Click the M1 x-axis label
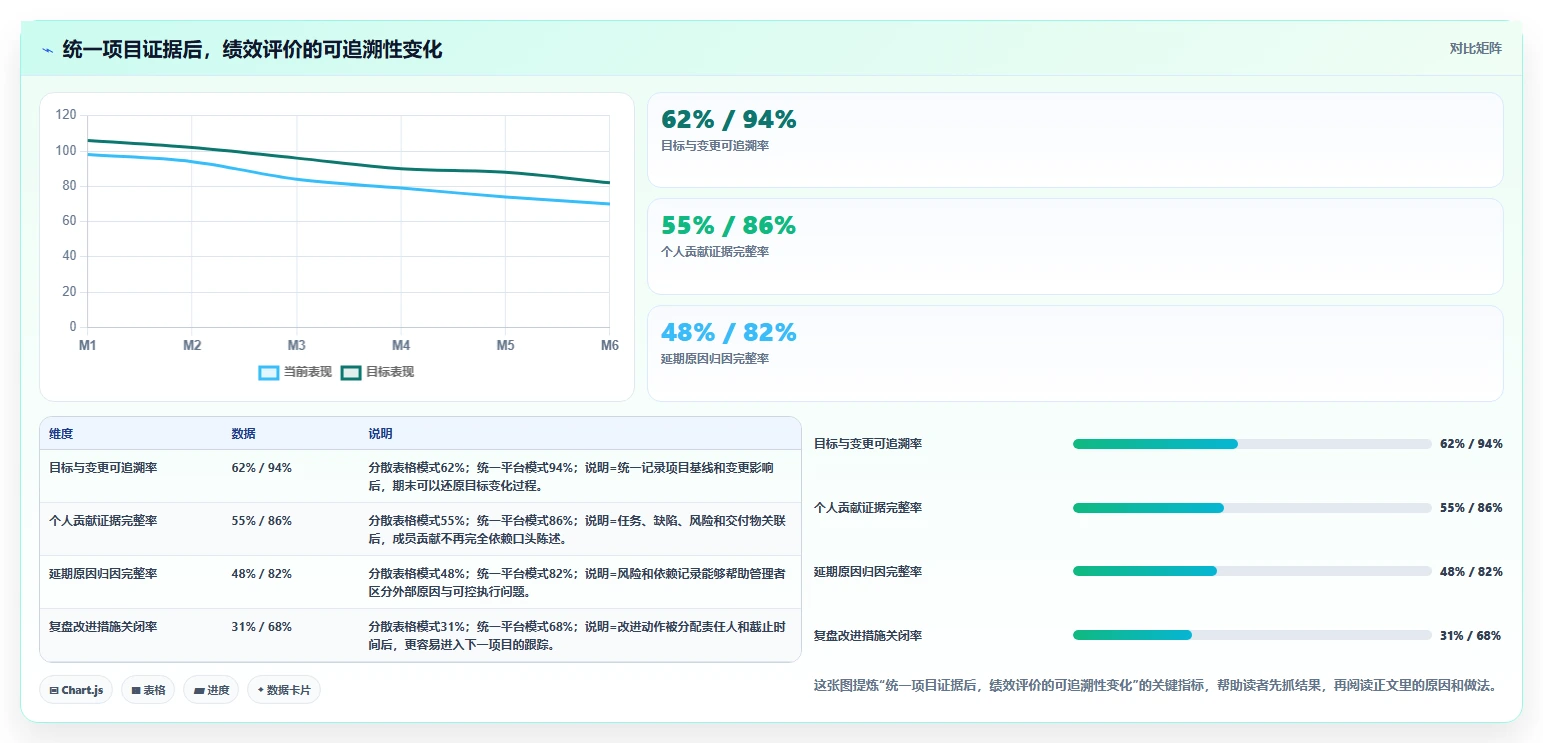The image size is (1543, 743). pos(88,346)
